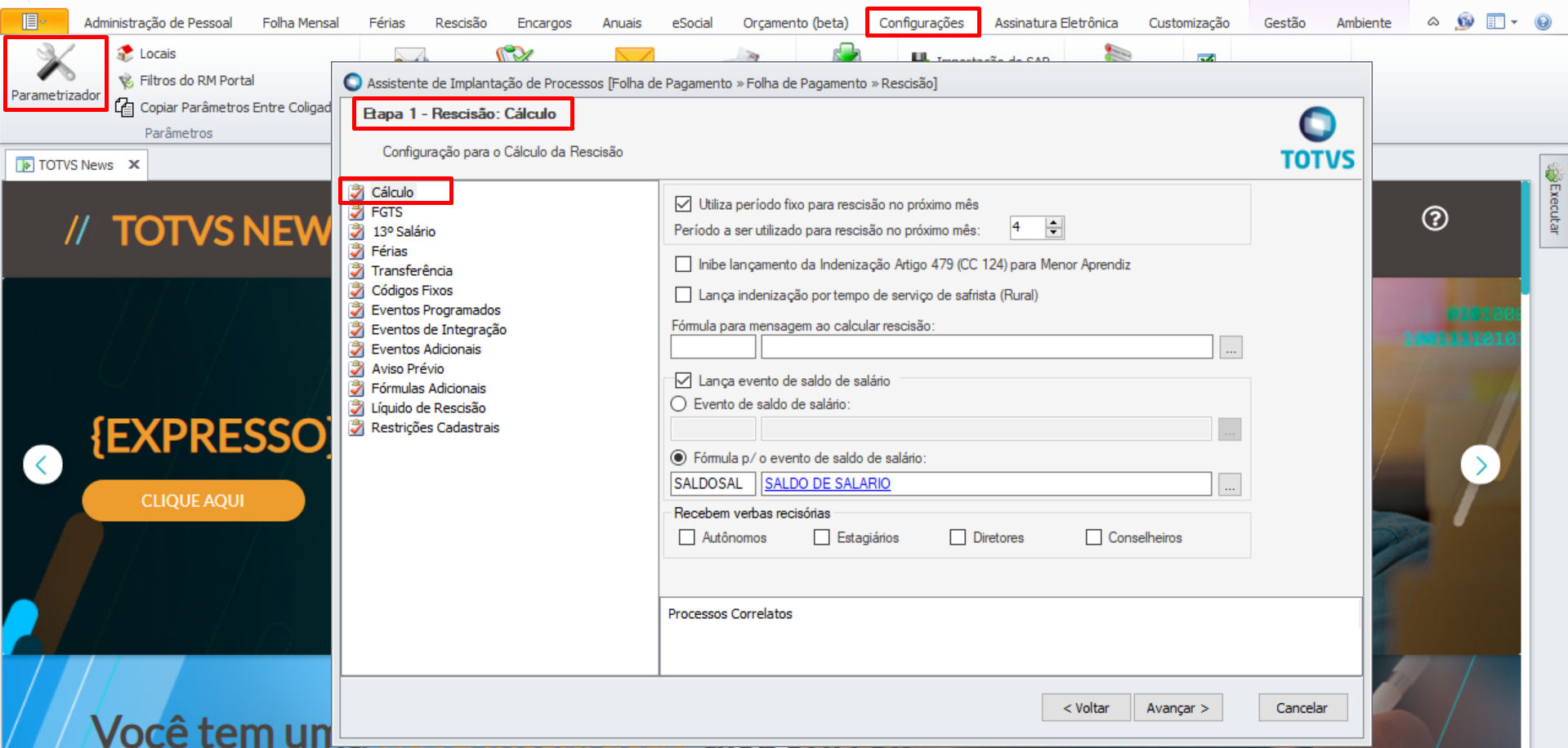Click the Voltar button
This screenshot has height=748, width=1568.
(1086, 708)
